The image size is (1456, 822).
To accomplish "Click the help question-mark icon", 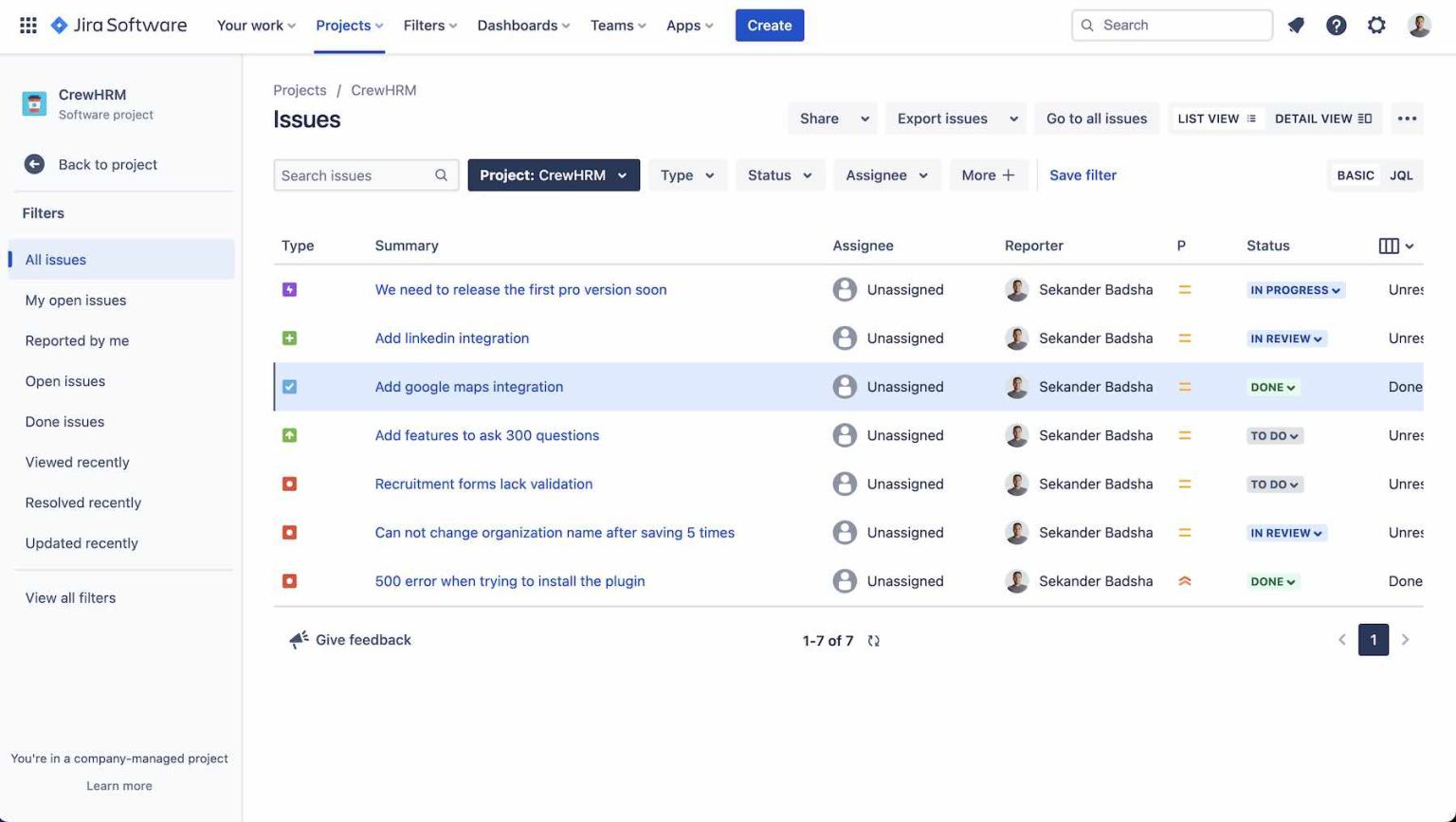I will [1337, 26].
